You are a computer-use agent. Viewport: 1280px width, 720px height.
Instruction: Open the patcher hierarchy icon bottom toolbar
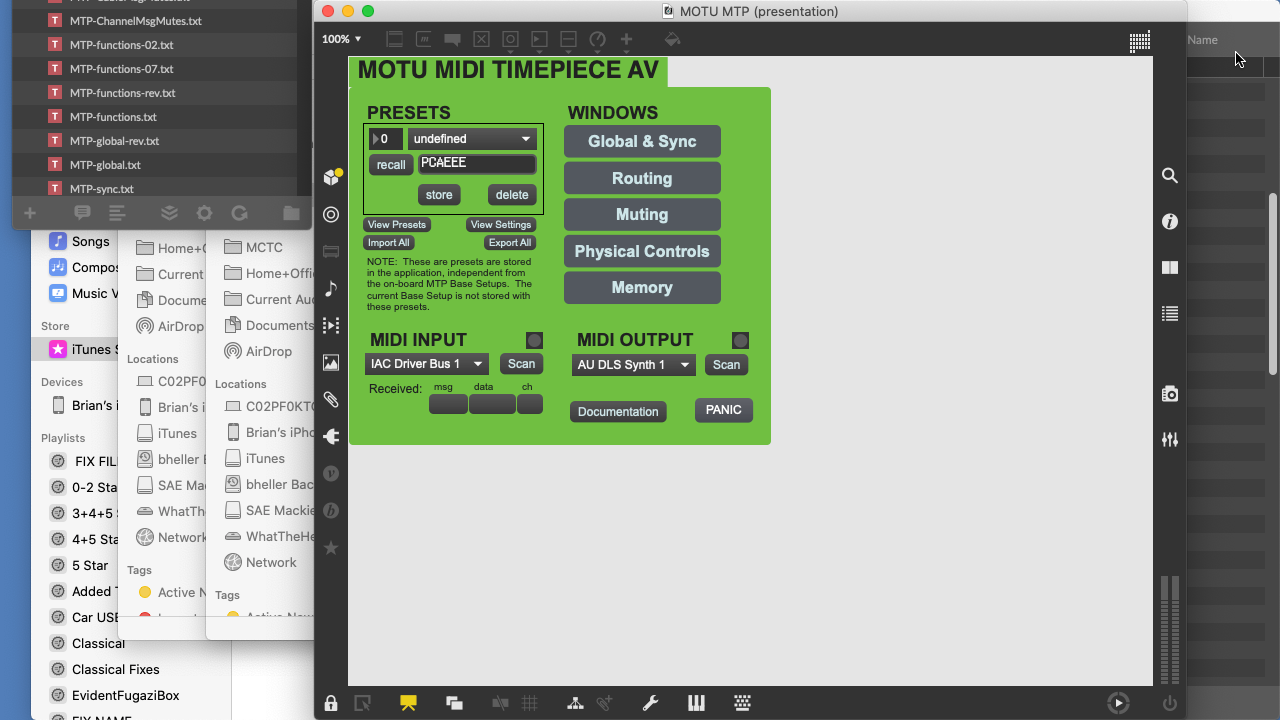(575, 703)
